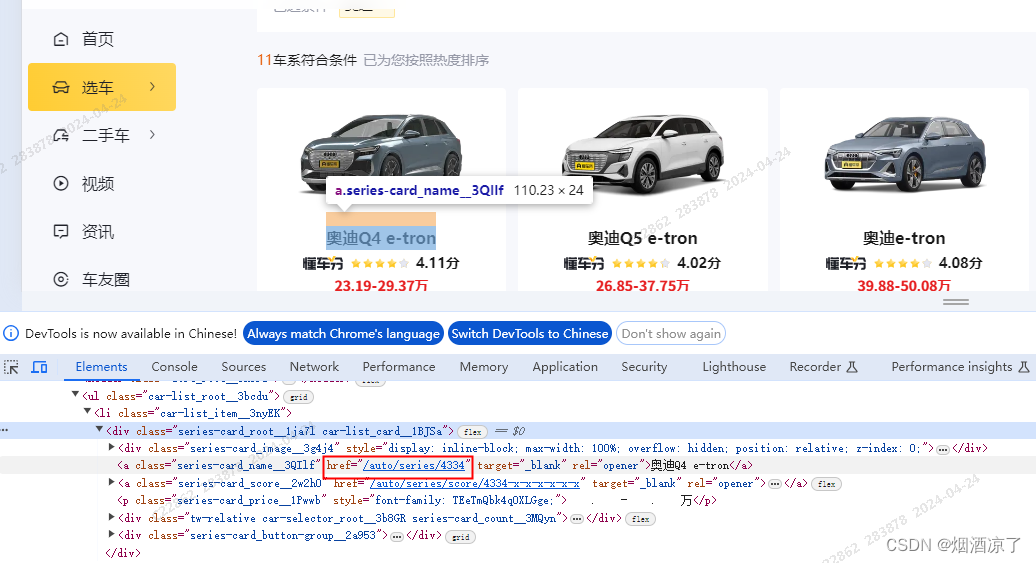Expand the series-card_button-group div node

click(112, 534)
